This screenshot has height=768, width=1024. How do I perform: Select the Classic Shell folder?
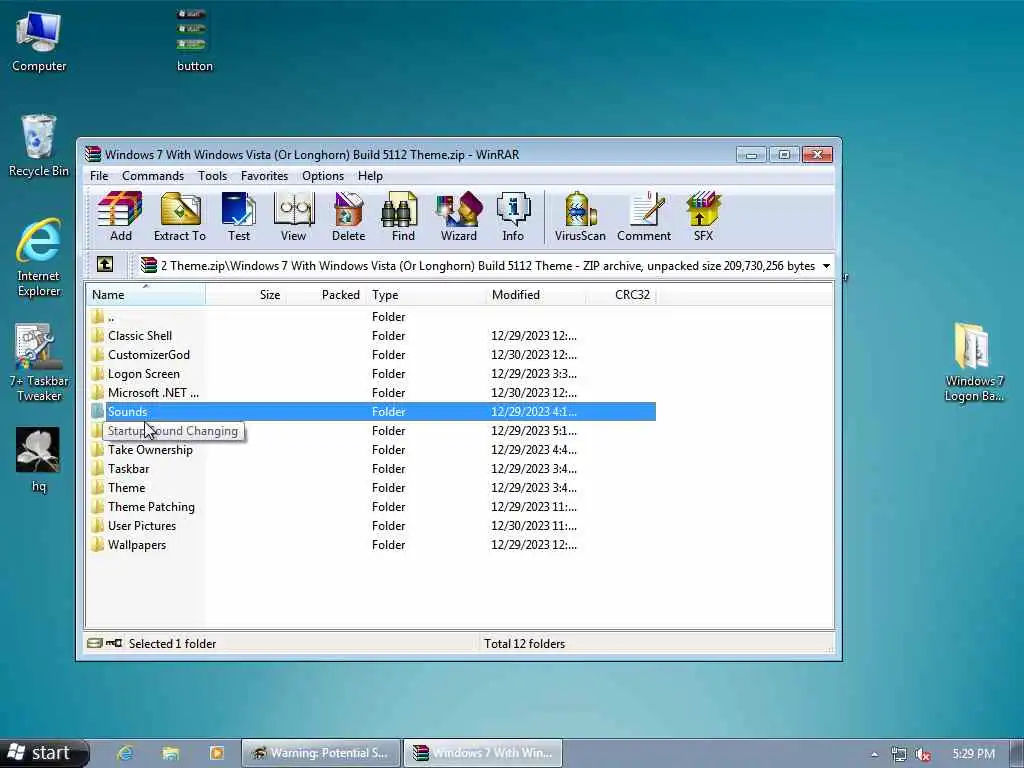(371, 336)
